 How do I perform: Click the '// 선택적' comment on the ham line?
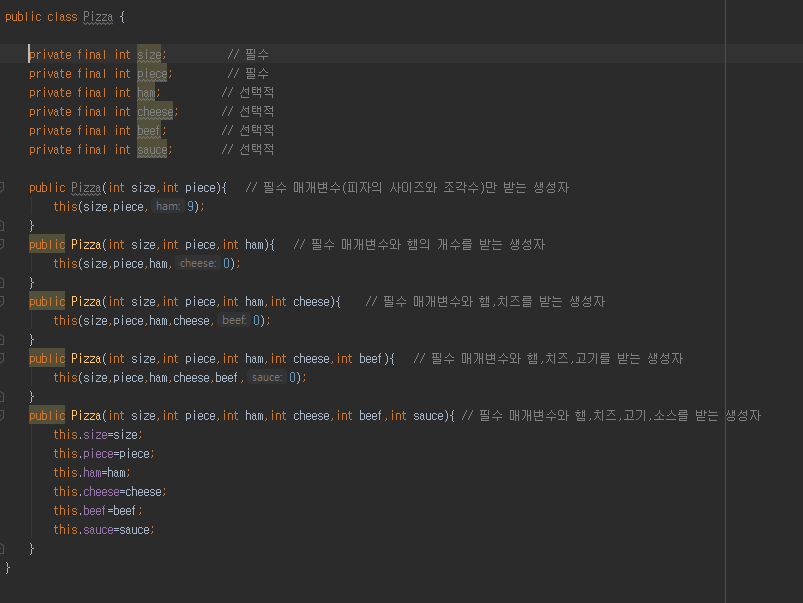(x=248, y=92)
